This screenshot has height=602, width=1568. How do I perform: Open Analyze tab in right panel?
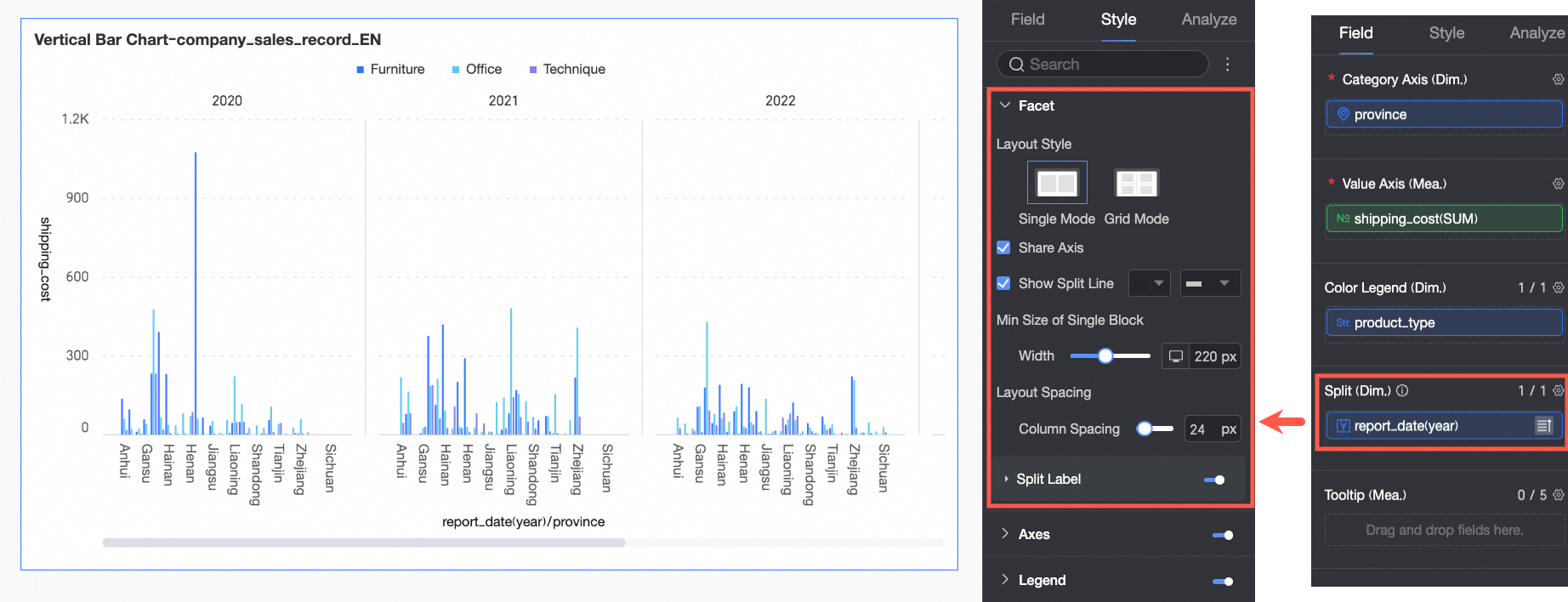coord(1537,33)
